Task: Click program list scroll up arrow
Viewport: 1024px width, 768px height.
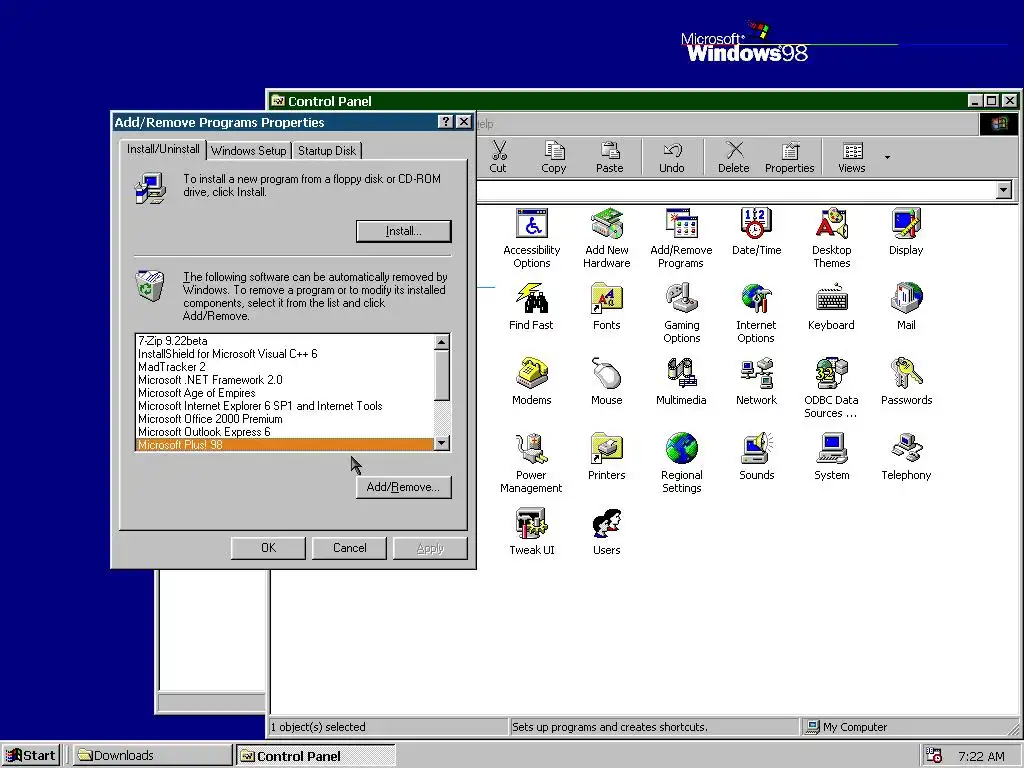Action: pyautogui.click(x=441, y=342)
